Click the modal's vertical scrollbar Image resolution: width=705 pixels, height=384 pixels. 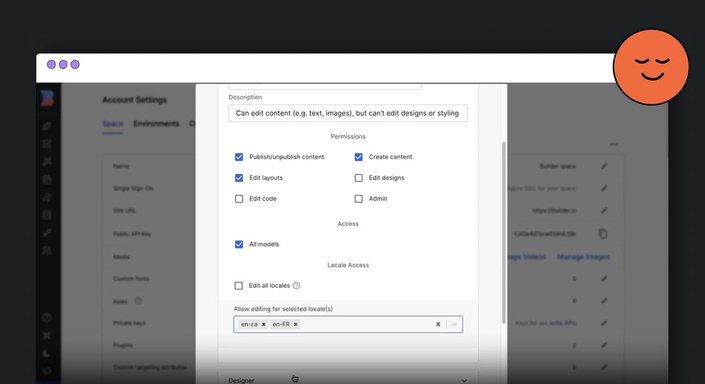point(504,233)
